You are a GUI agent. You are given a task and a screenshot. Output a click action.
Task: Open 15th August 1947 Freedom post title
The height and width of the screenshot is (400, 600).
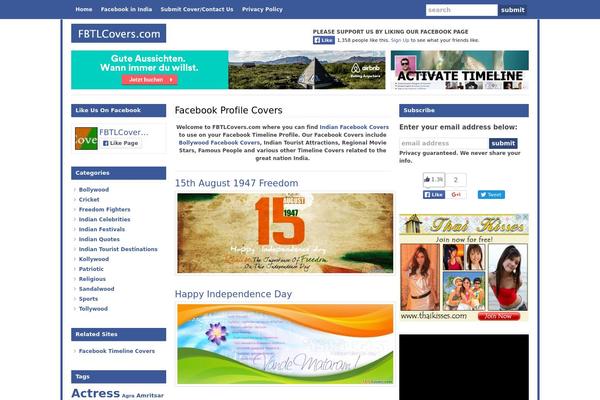(236, 183)
